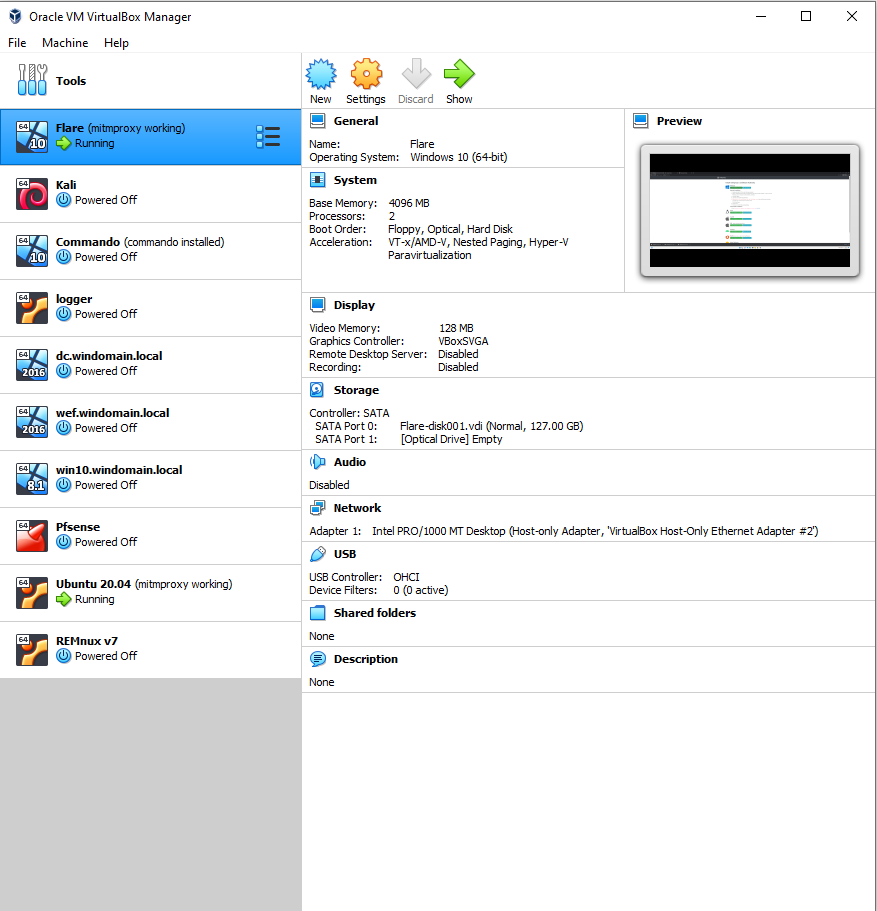Open the File menu

click(17, 43)
